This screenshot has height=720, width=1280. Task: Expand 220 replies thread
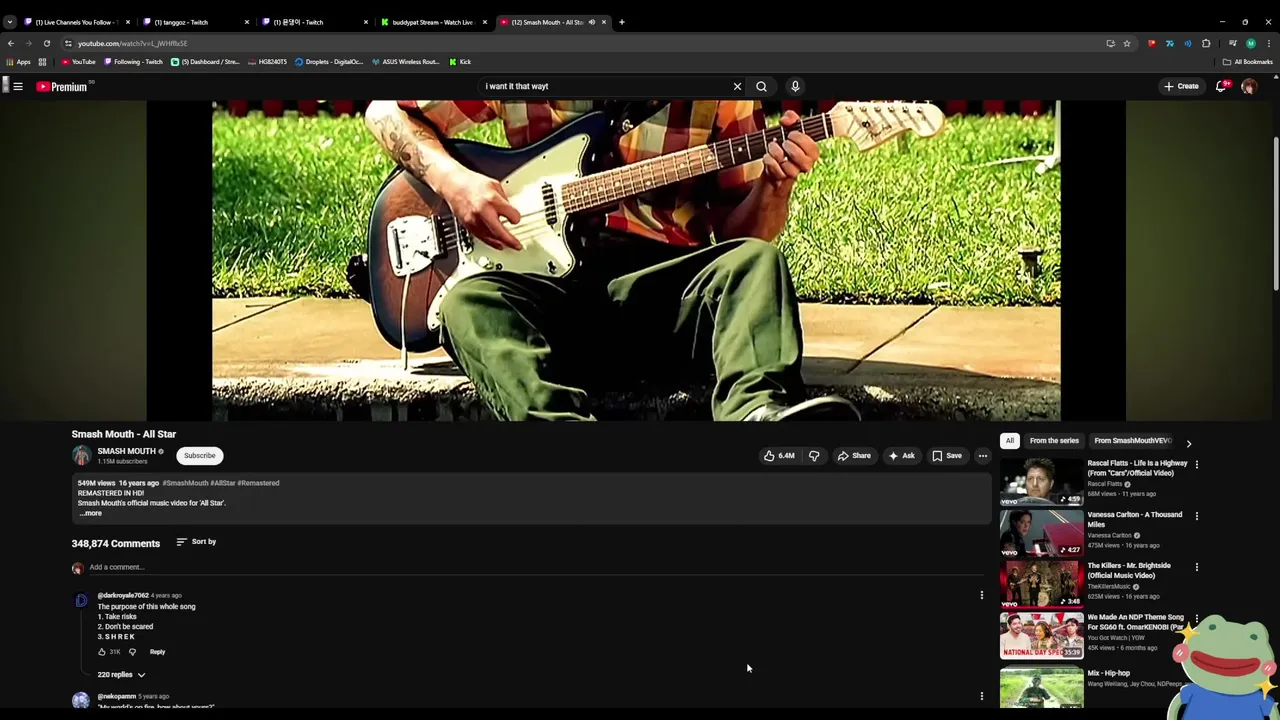tap(121, 675)
